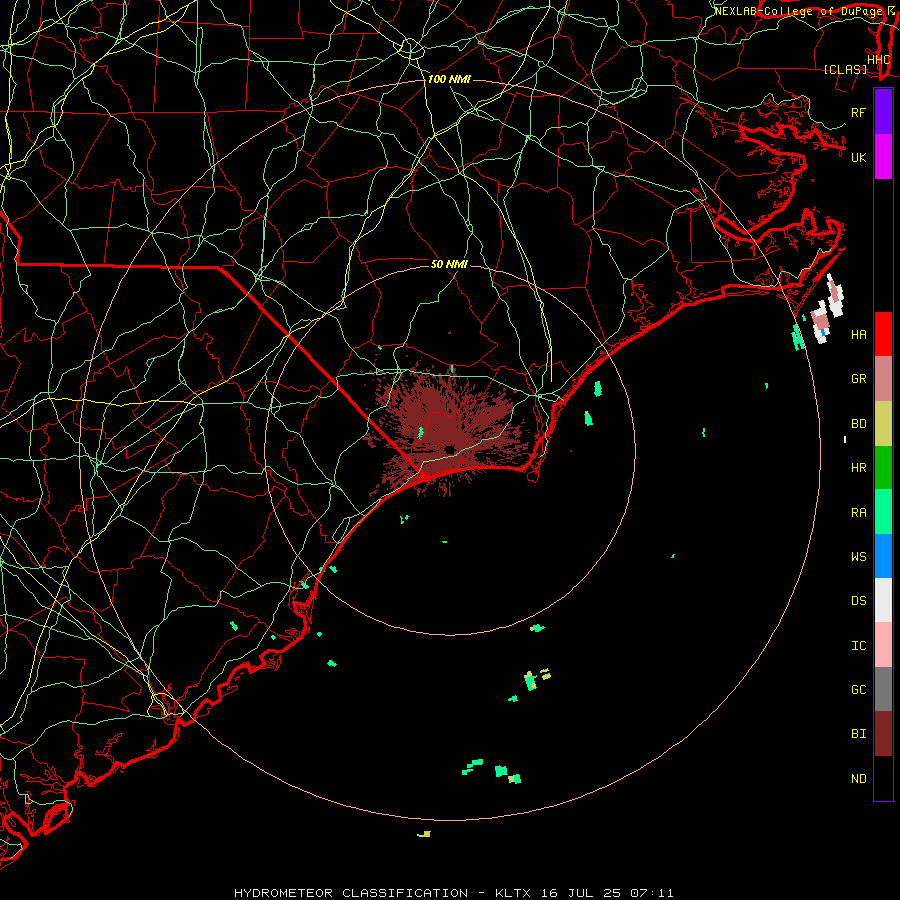Click the HHC product code label

point(878,60)
